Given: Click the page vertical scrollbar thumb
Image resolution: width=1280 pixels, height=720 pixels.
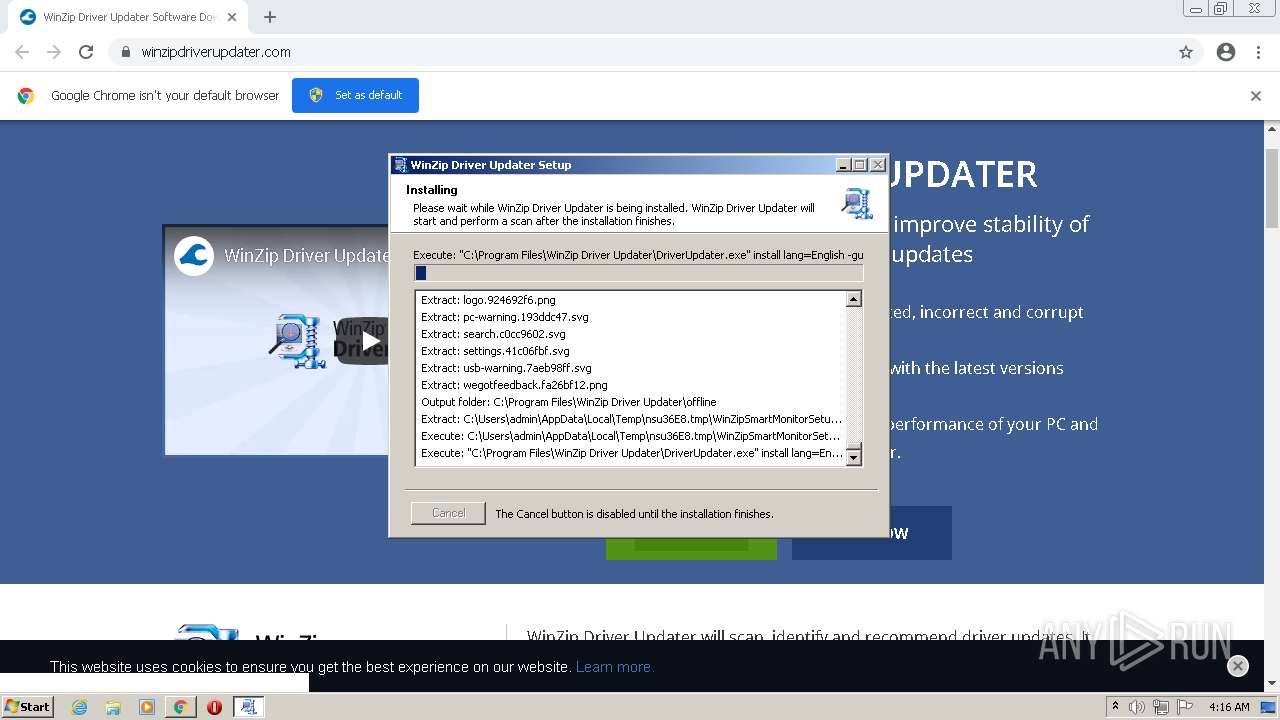Looking at the screenshot, I should click(x=1272, y=188).
